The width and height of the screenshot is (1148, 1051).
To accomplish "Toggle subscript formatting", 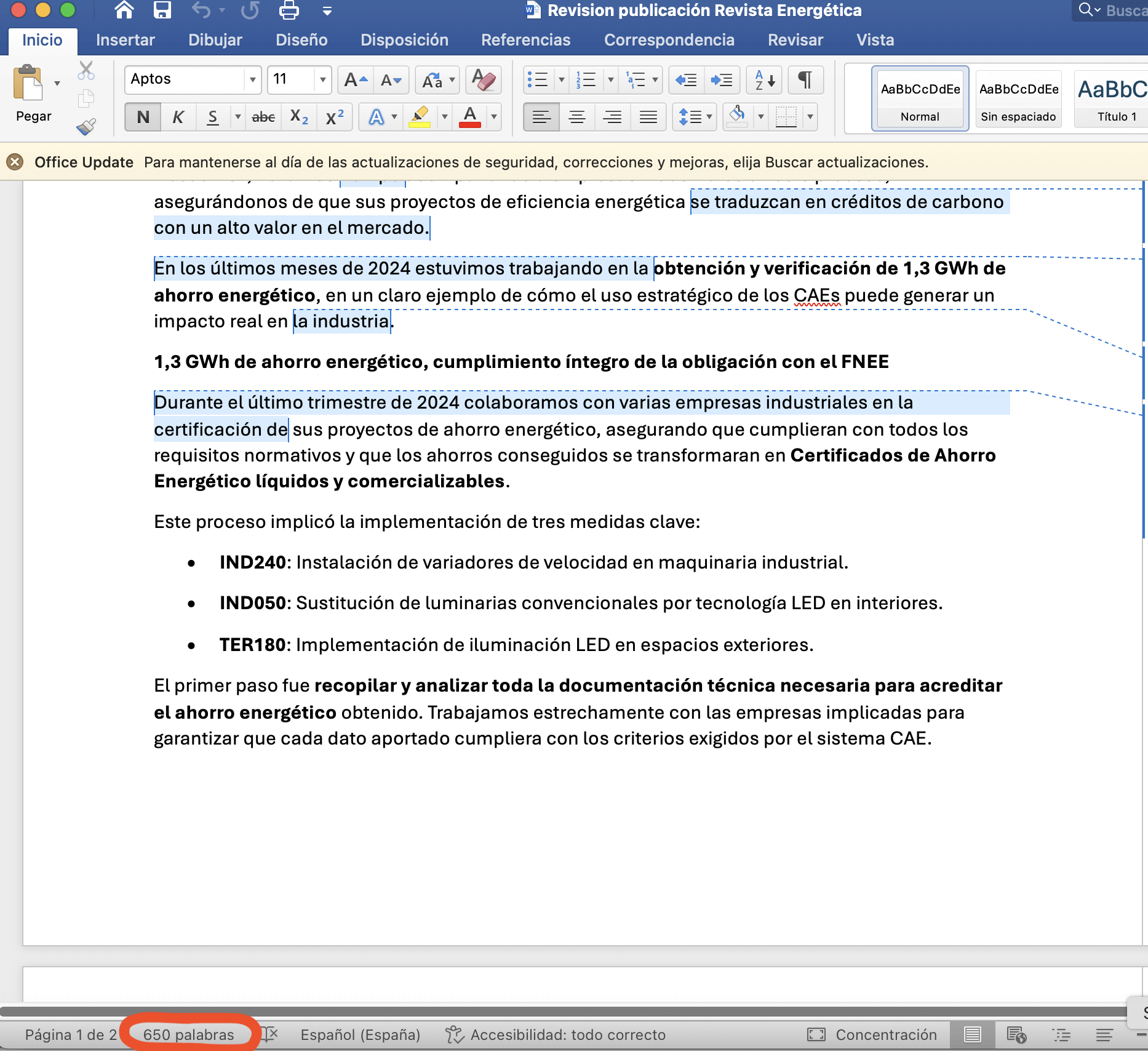I will coord(299,117).
